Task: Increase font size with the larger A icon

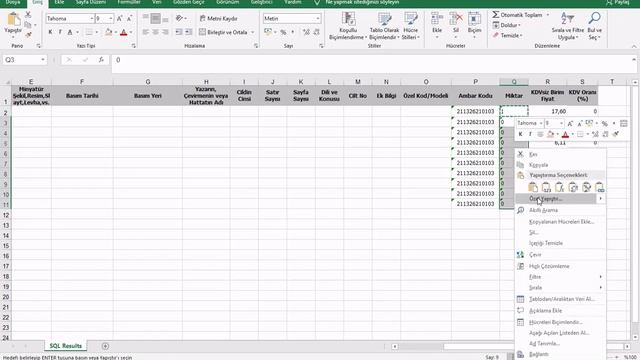Action: (x=120, y=19)
